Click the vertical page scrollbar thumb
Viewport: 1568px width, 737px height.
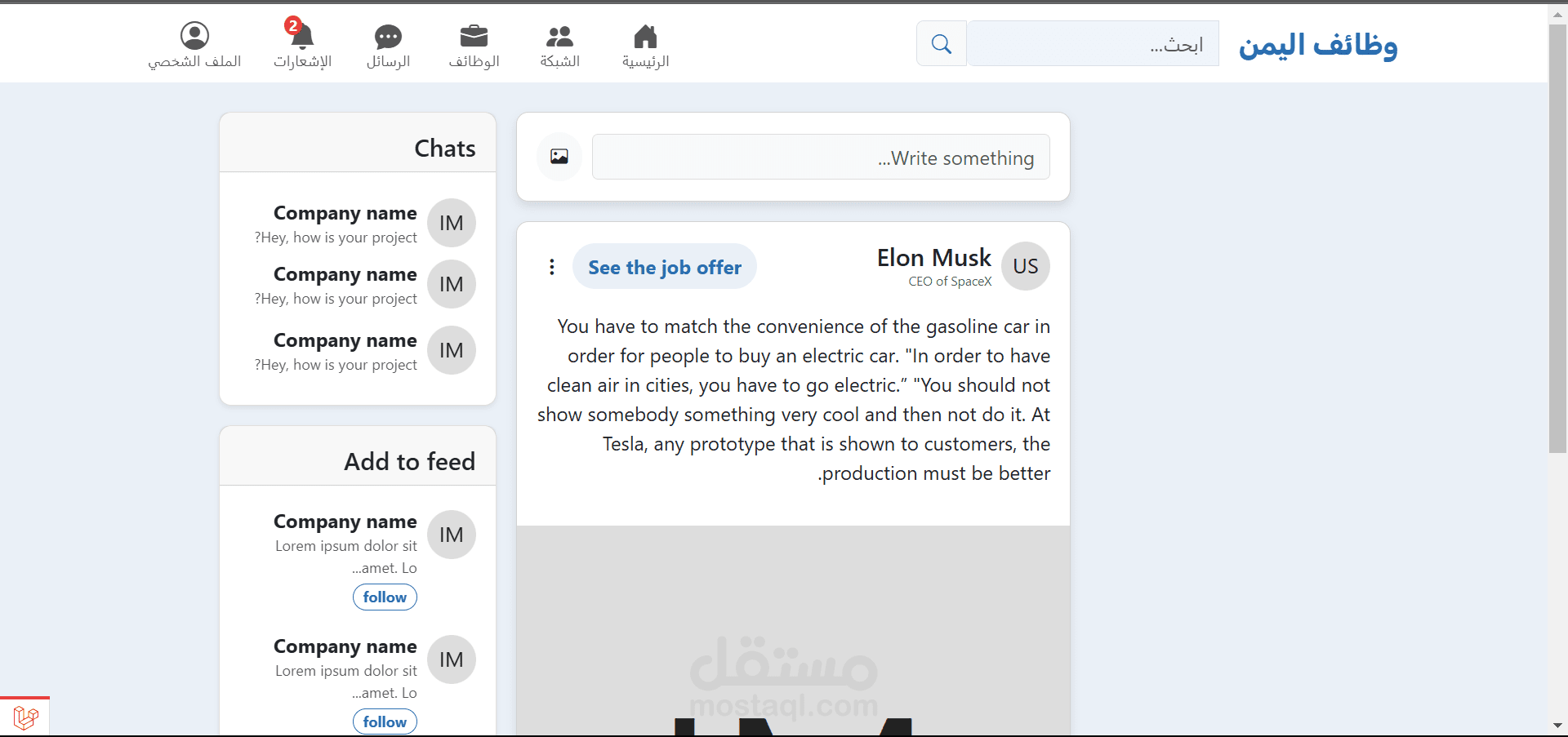(x=1558, y=238)
